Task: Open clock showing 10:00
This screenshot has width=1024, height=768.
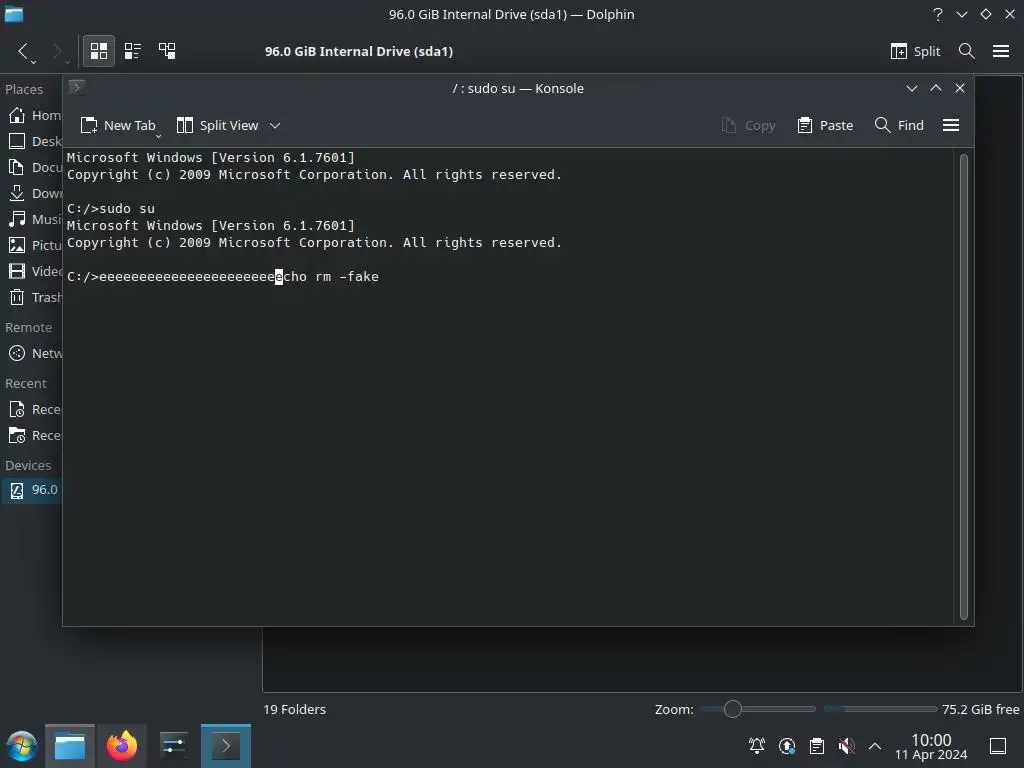Action: [x=931, y=746]
